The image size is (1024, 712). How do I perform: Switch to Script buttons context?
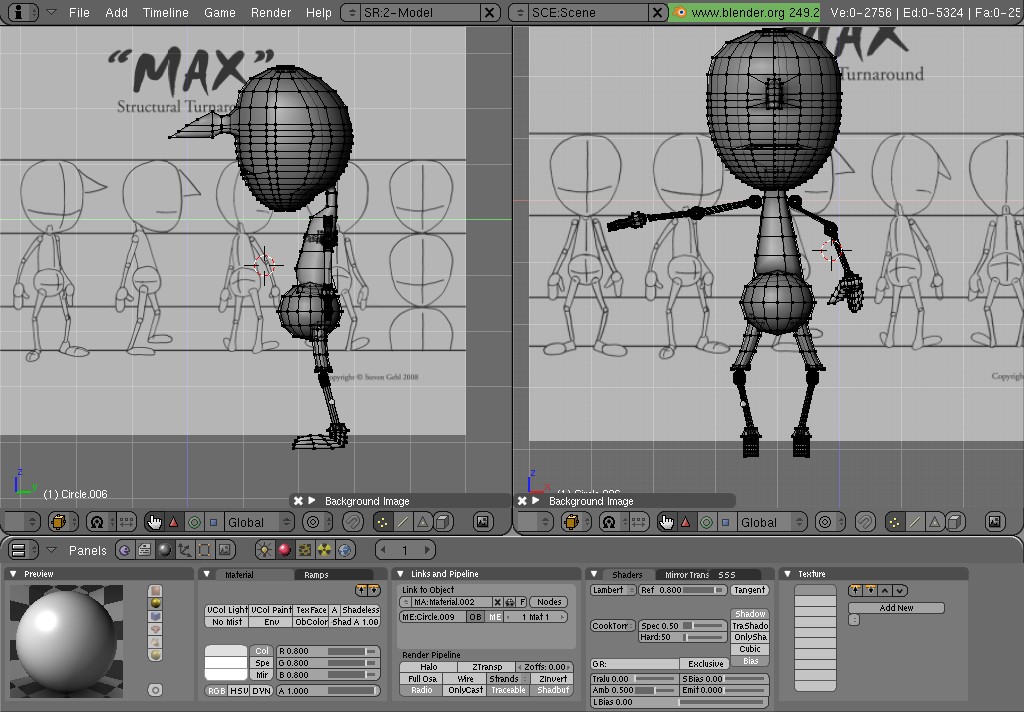tap(144, 551)
